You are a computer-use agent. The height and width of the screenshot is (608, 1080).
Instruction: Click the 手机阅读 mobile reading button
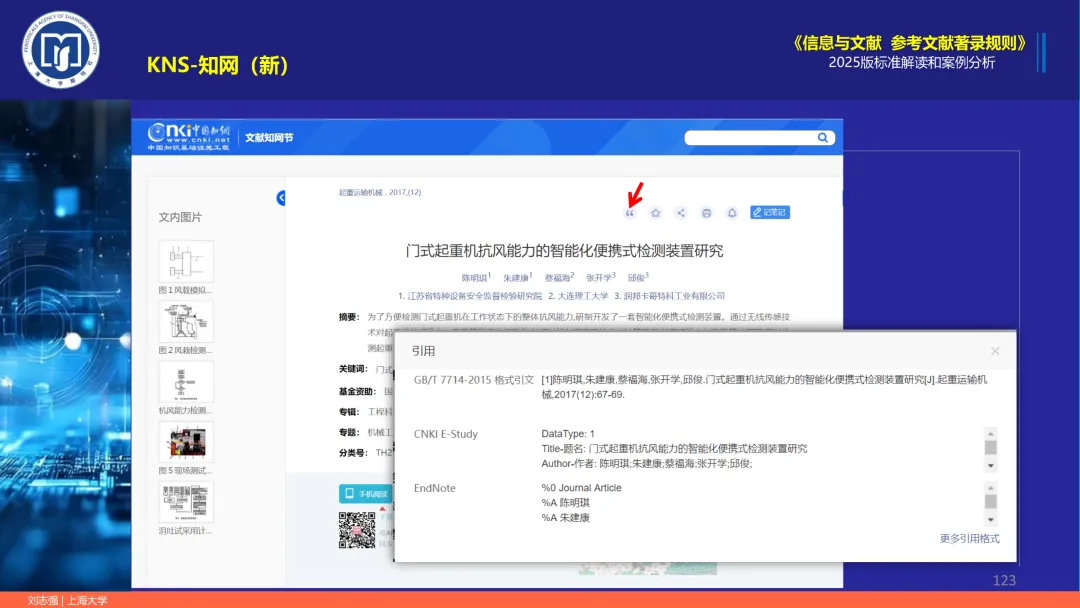[366, 494]
